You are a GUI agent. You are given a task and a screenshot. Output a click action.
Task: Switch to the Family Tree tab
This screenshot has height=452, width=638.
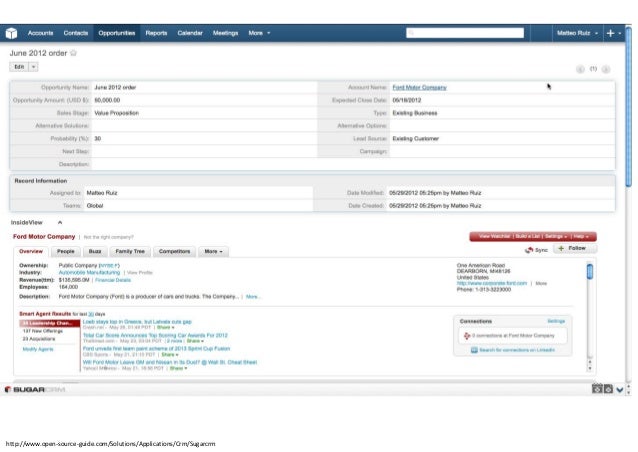130,251
